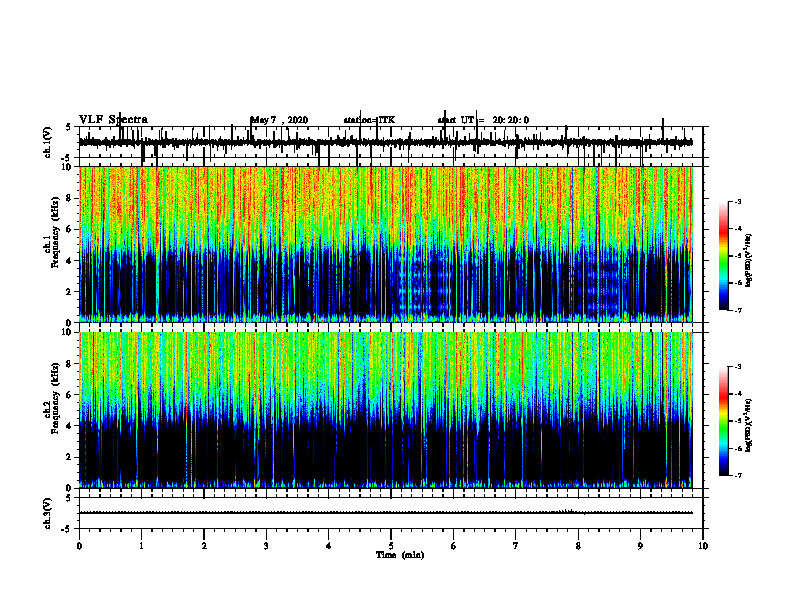Click the 'Time (min)' axis title
Viewport: 792px width, 612px height.
pos(400,555)
